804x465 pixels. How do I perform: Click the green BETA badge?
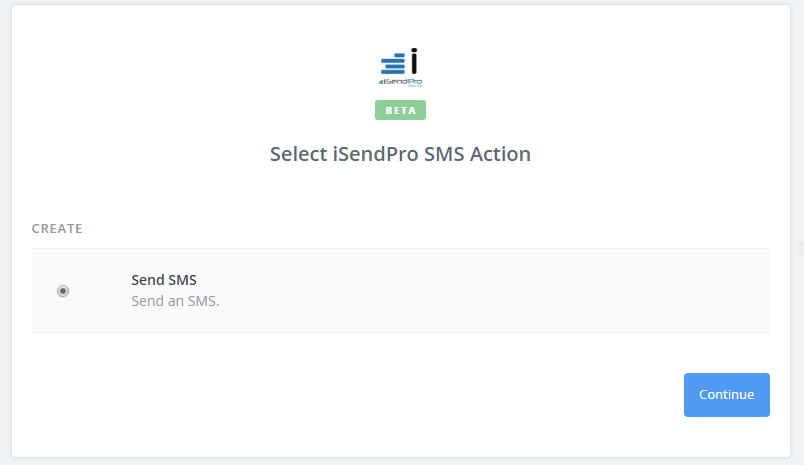click(400, 110)
